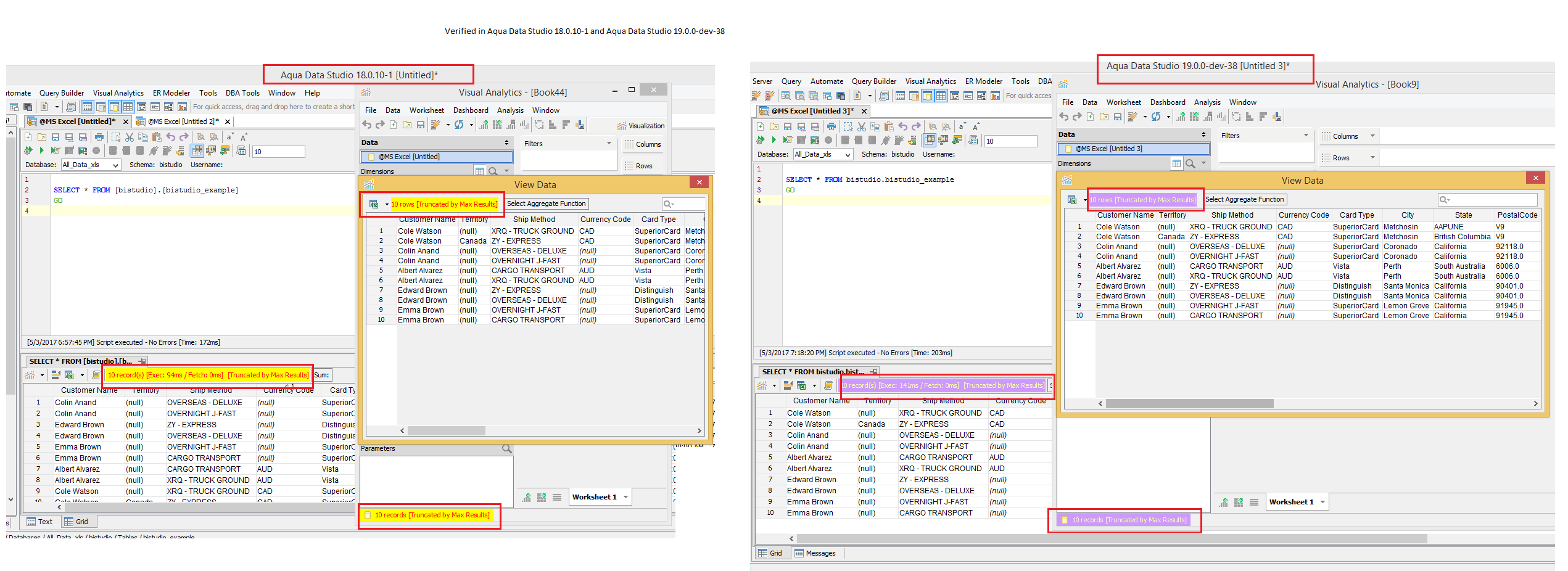Expand the Filters dropdown arrow in Book44
The image size is (1568, 571).
609,144
